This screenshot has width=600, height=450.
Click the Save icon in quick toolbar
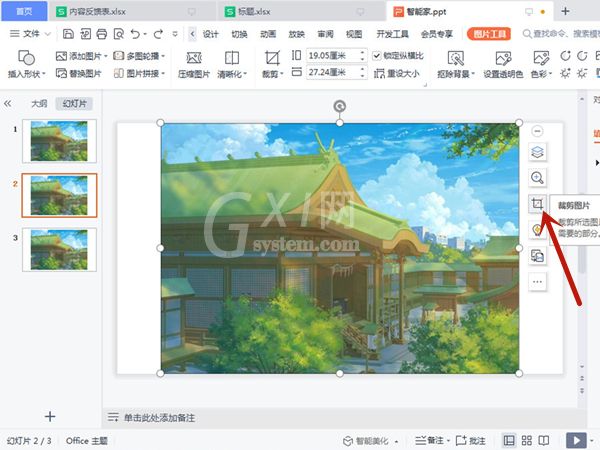(68, 34)
